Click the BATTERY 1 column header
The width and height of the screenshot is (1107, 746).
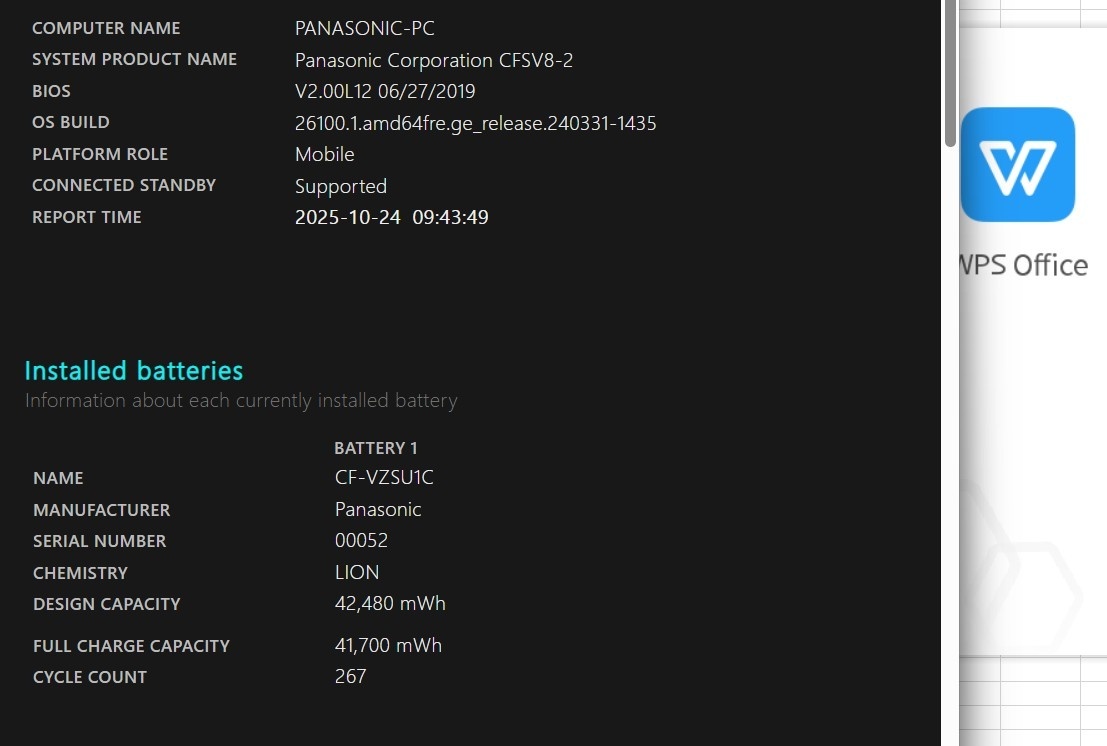point(376,448)
